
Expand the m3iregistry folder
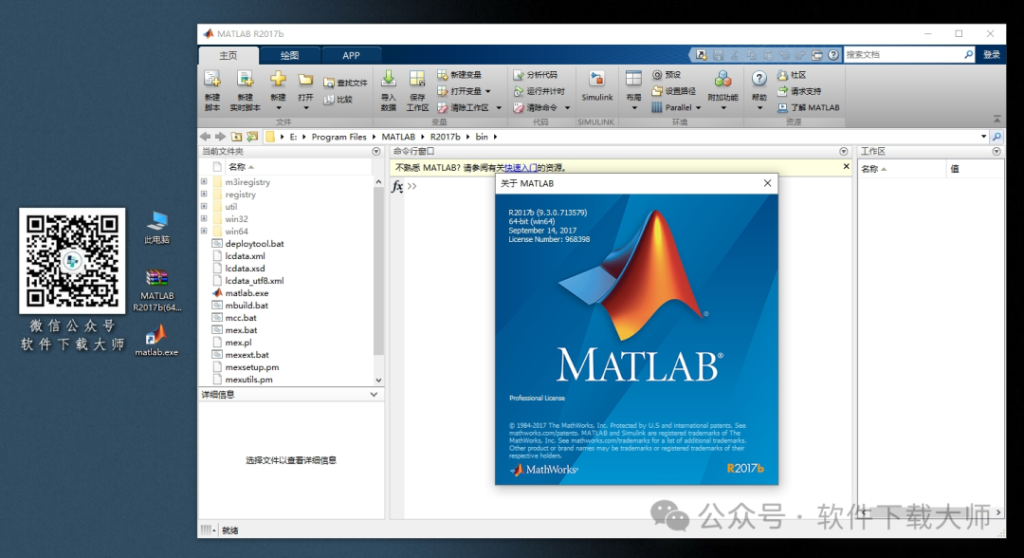coord(204,182)
